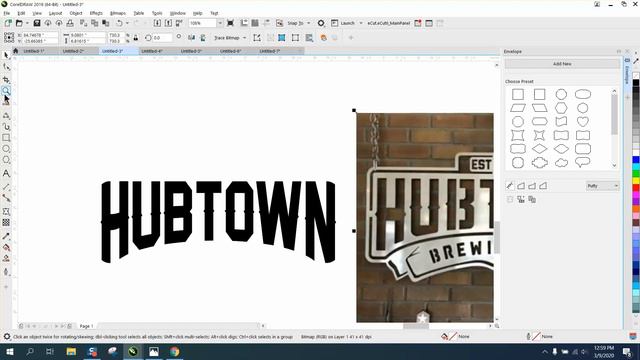Click the Page 1 tab

pyautogui.click(x=86, y=326)
